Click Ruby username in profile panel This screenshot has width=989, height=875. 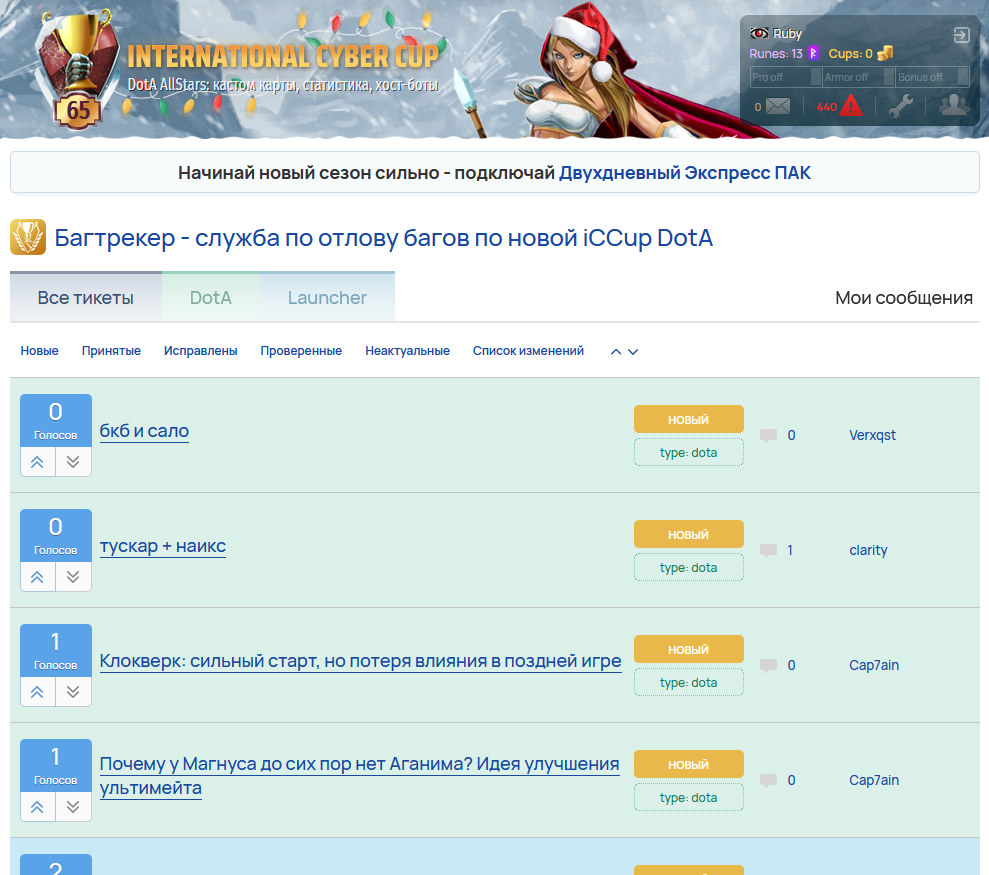[787, 33]
